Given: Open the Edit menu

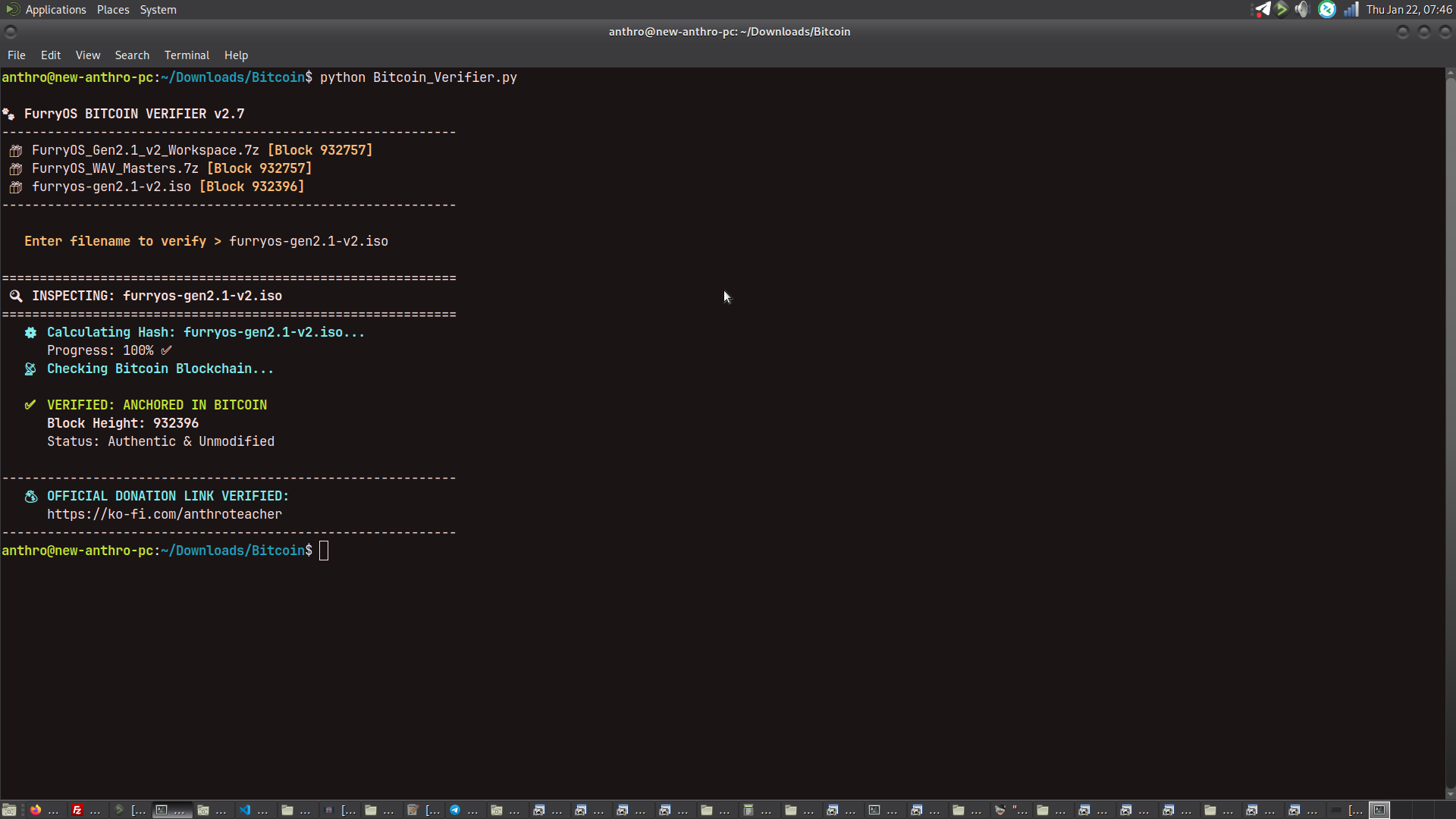Looking at the screenshot, I should coord(51,55).
